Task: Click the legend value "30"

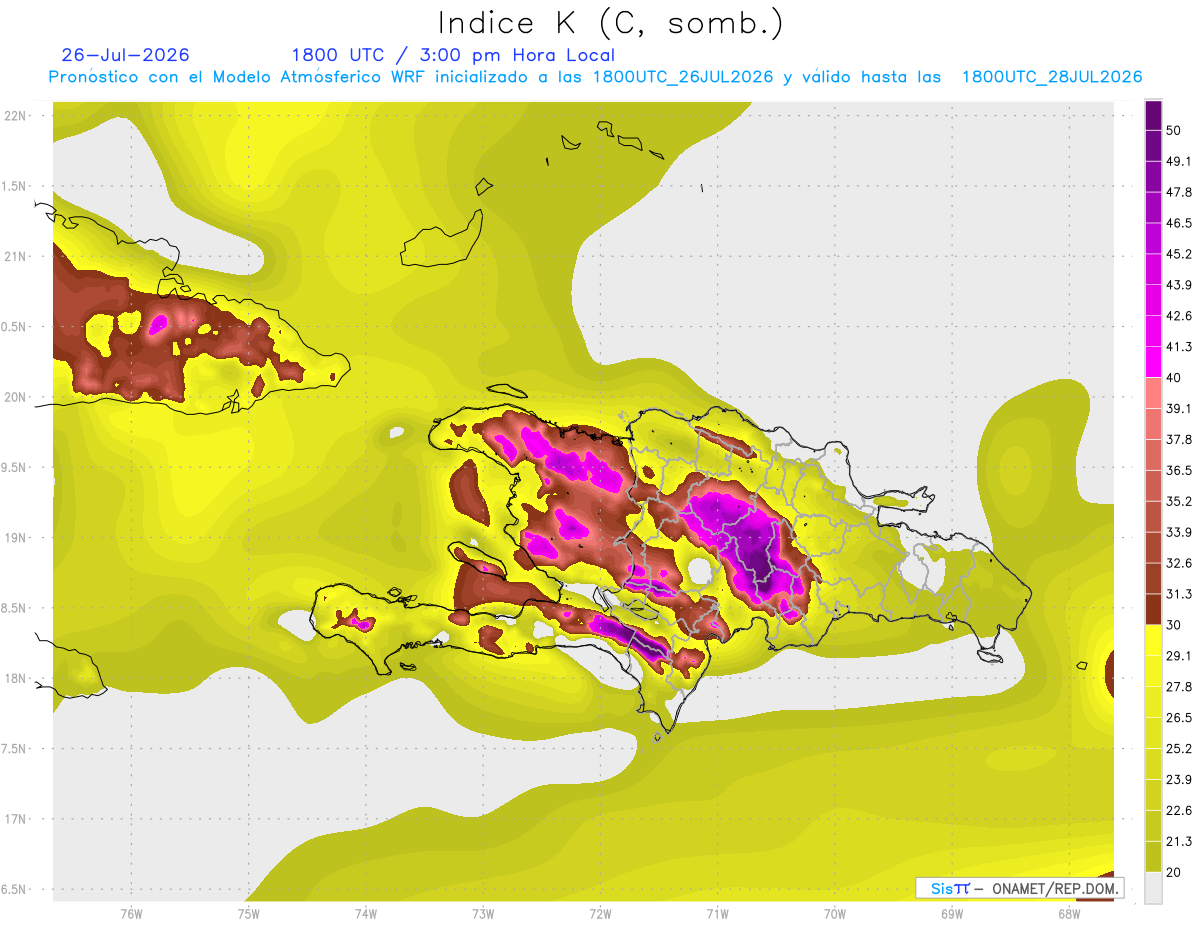Action: 1174,624
